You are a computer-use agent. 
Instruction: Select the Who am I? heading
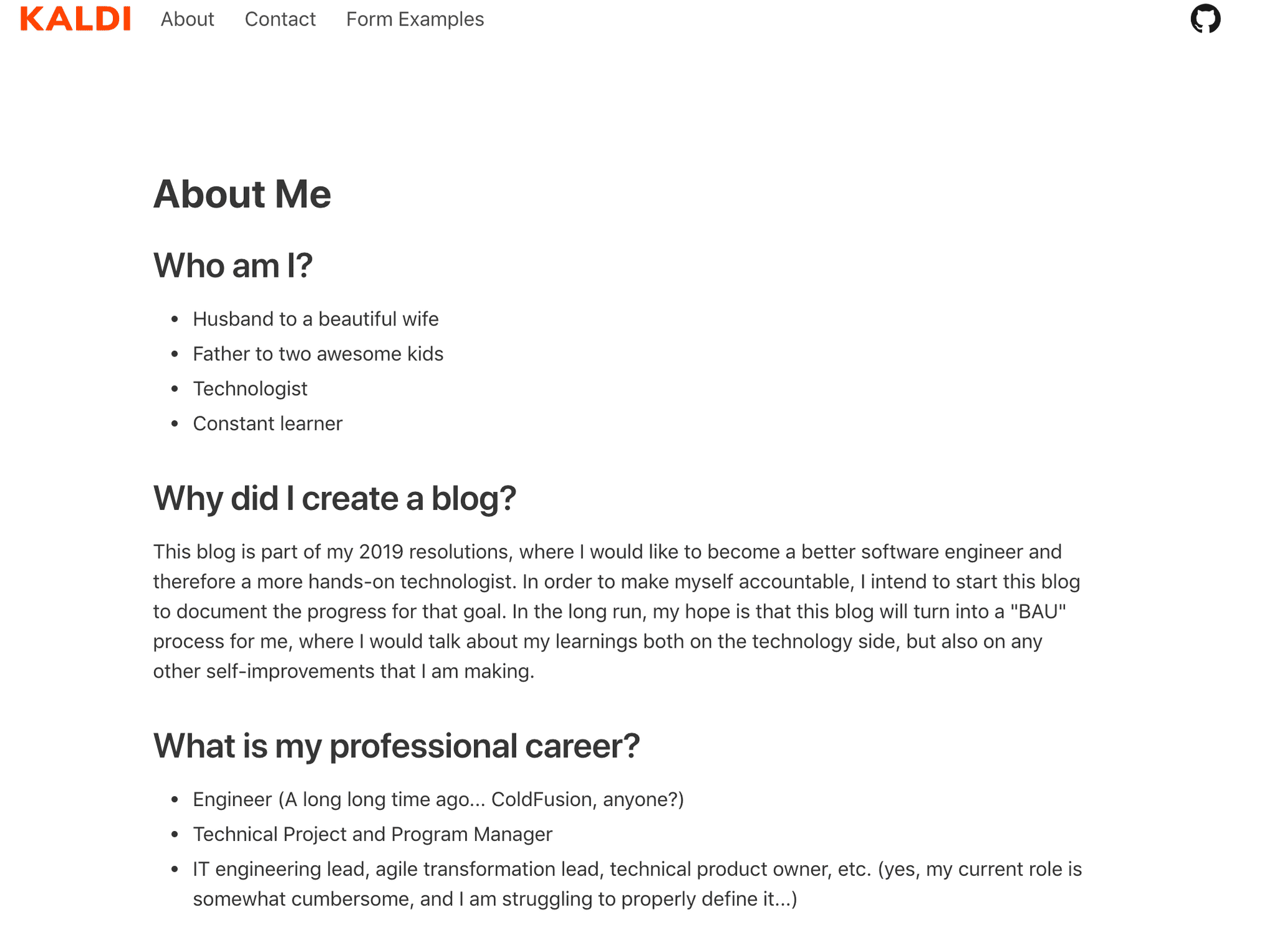click(233, 266)
